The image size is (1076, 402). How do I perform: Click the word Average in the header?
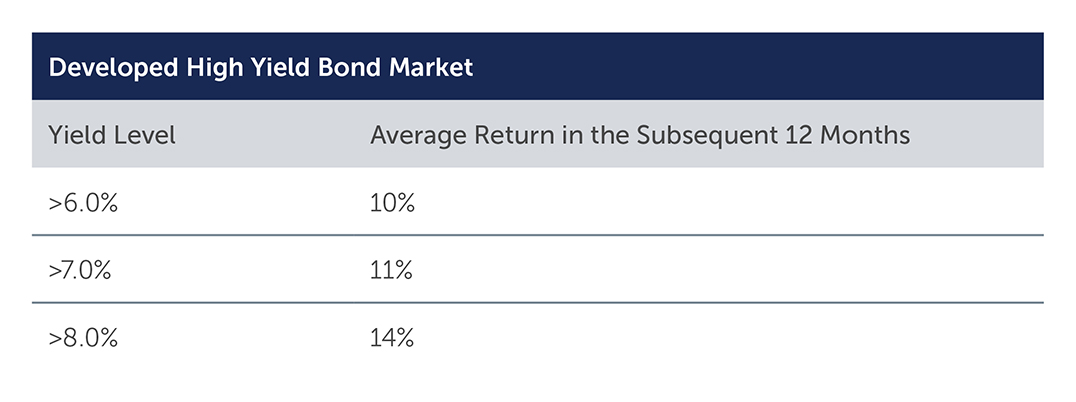point(414,136)
